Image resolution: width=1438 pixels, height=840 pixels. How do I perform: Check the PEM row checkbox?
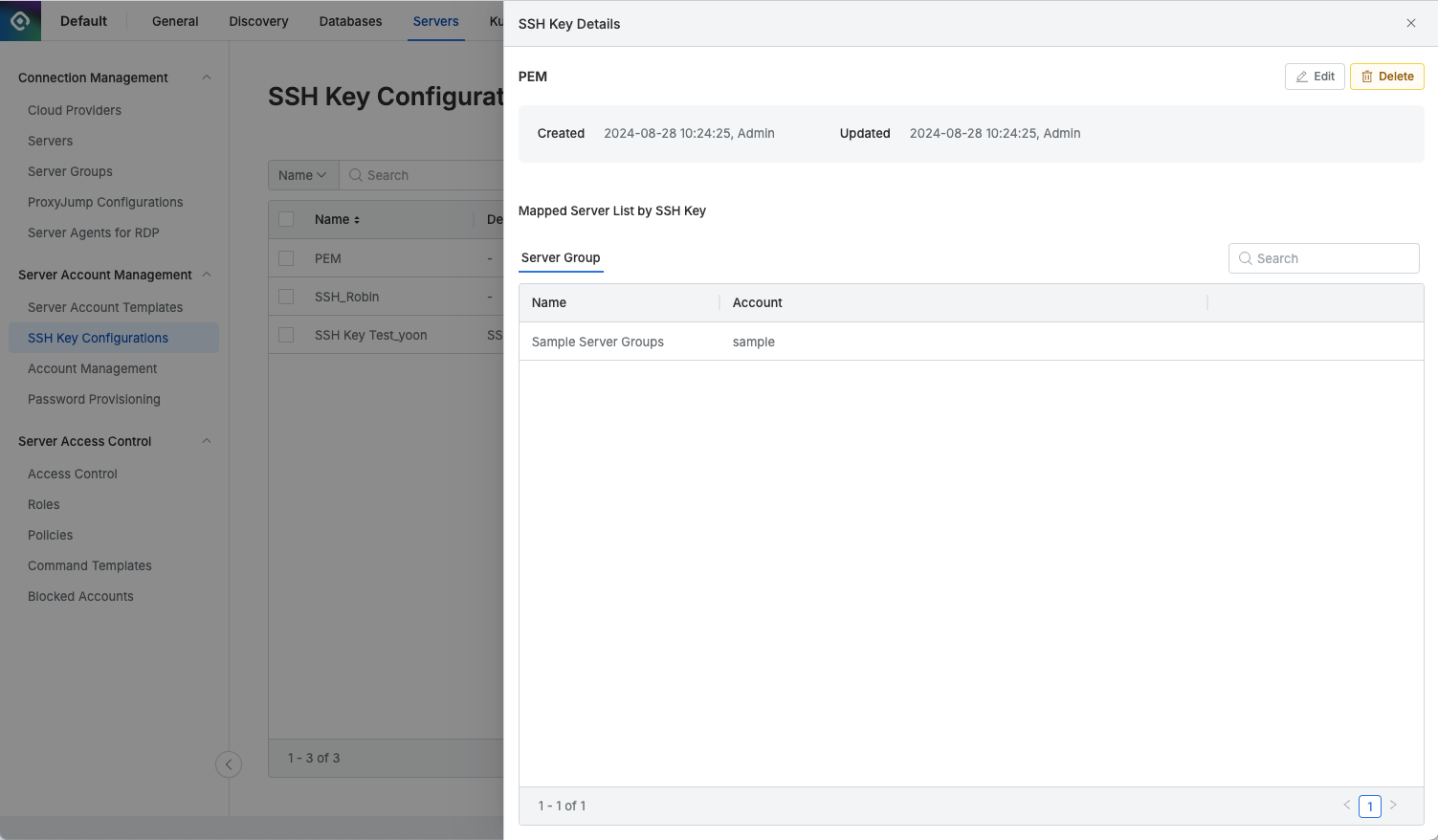285,258
